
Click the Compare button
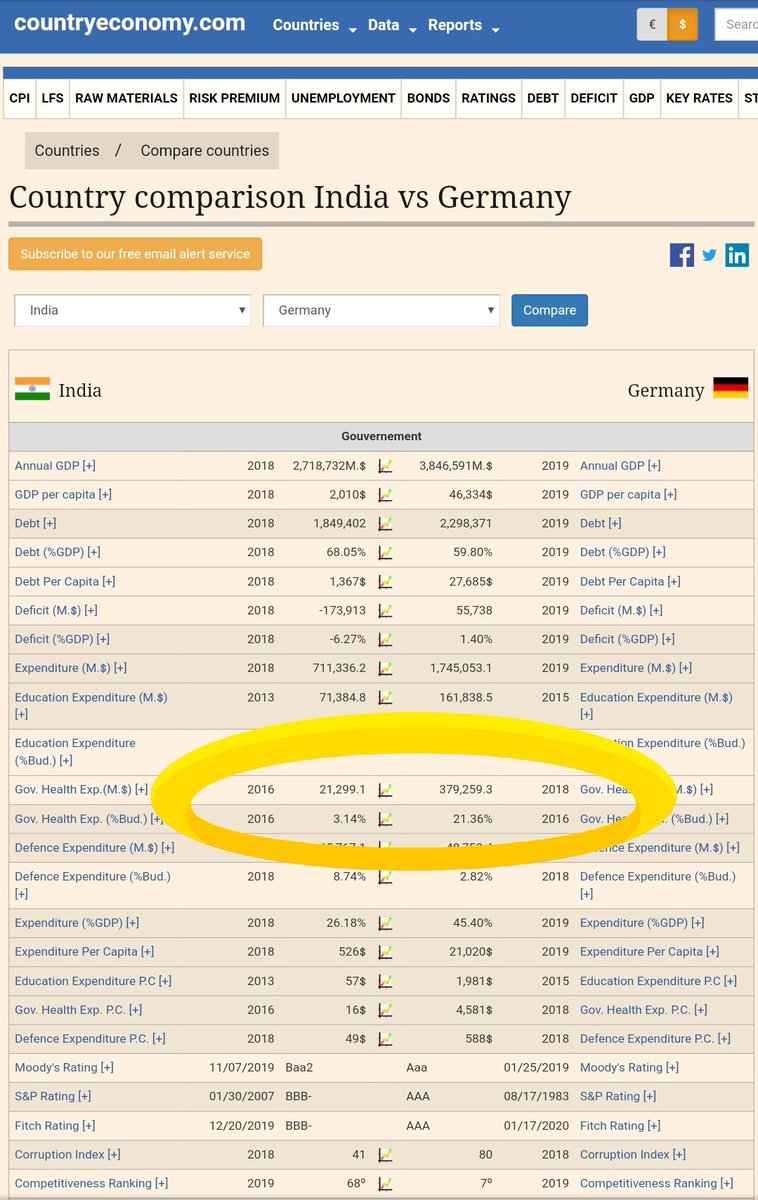(550, 310)
